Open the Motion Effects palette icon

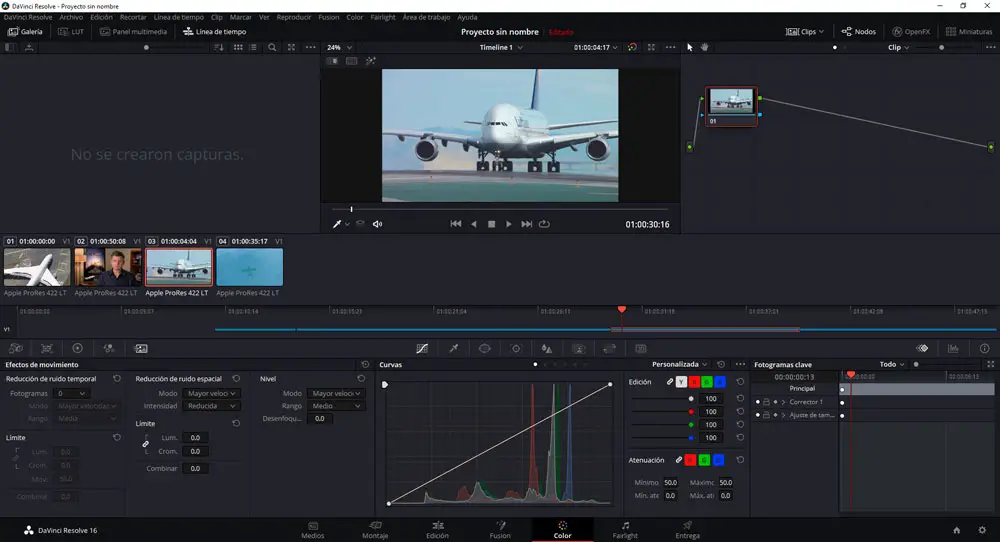point(141,349)
